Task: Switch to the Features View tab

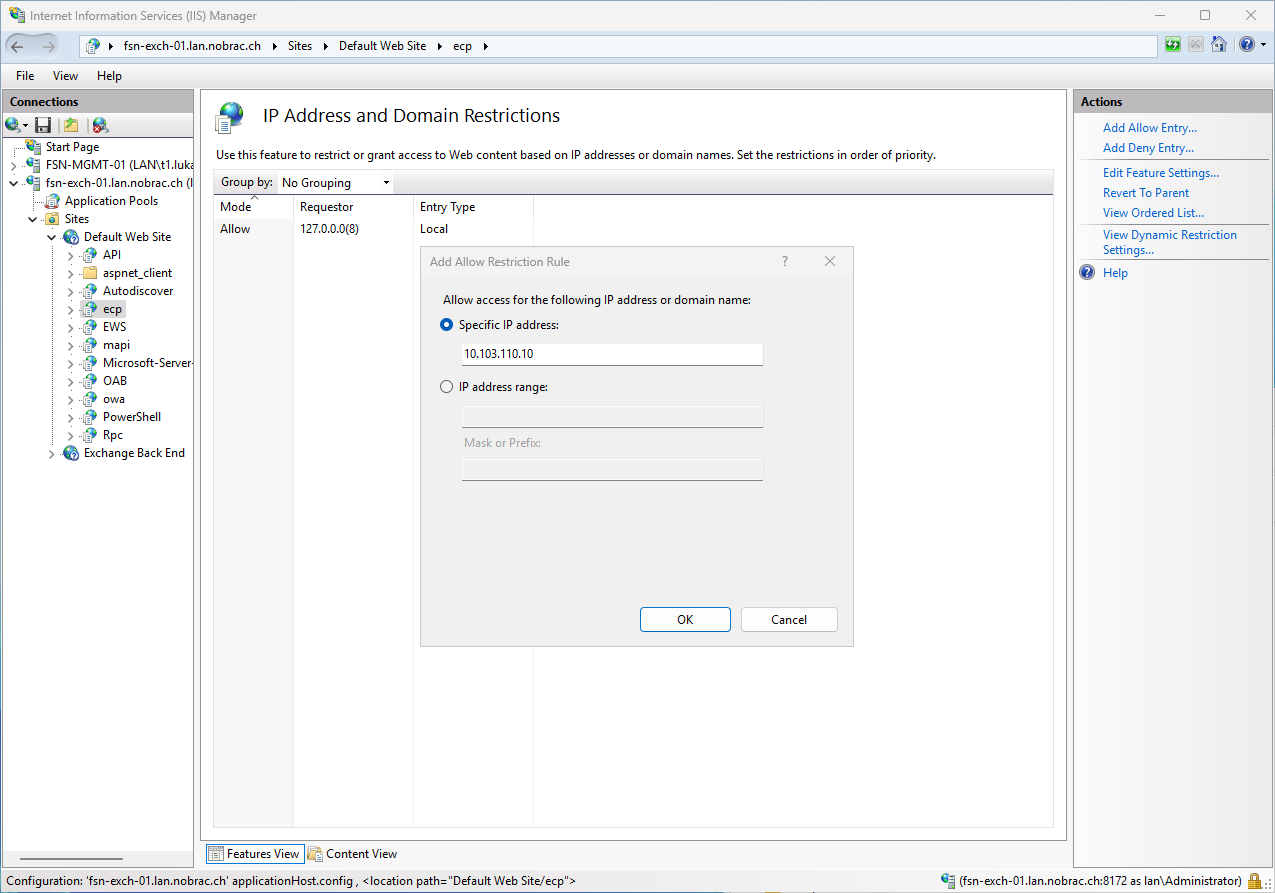Action: [254, 854]
